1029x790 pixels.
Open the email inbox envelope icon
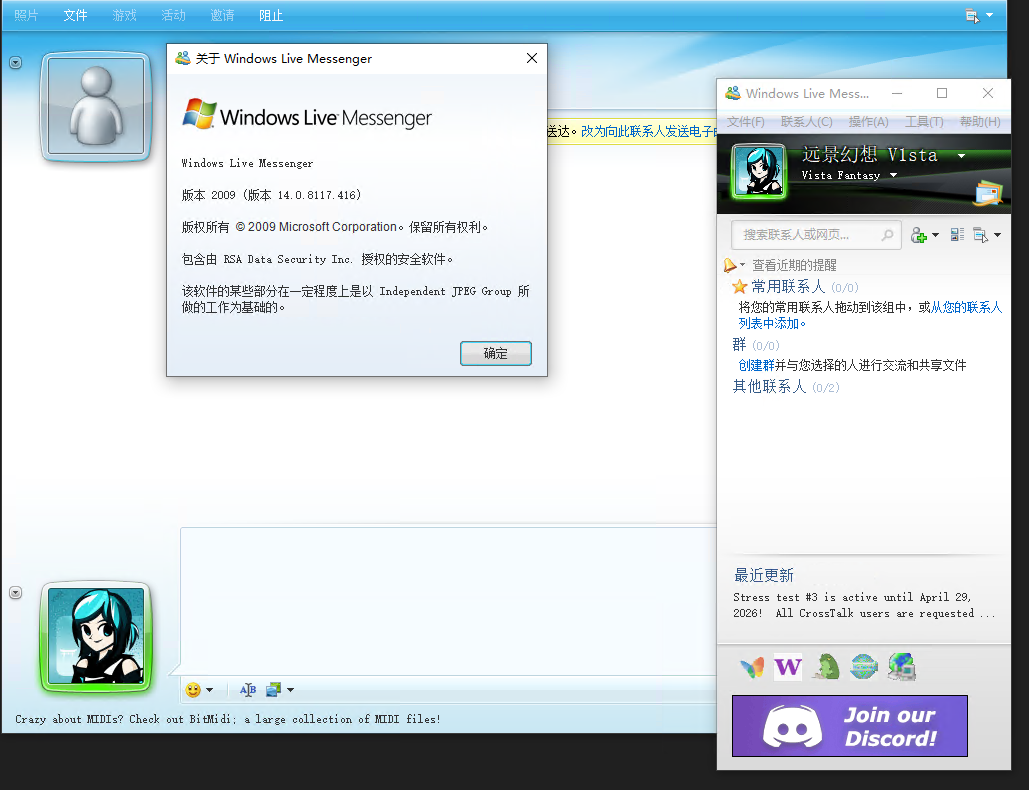pos(989,194)
